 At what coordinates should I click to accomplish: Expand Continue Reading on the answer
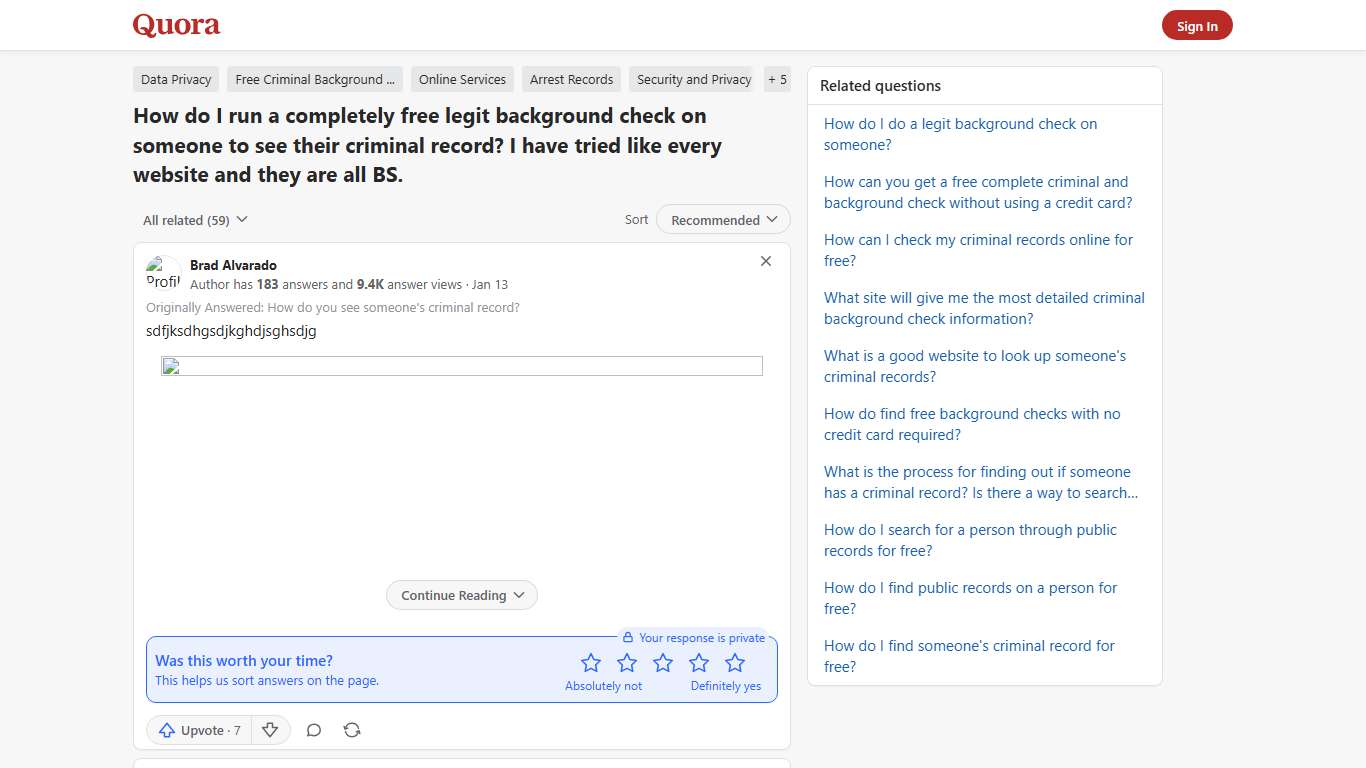coord(461,594)
